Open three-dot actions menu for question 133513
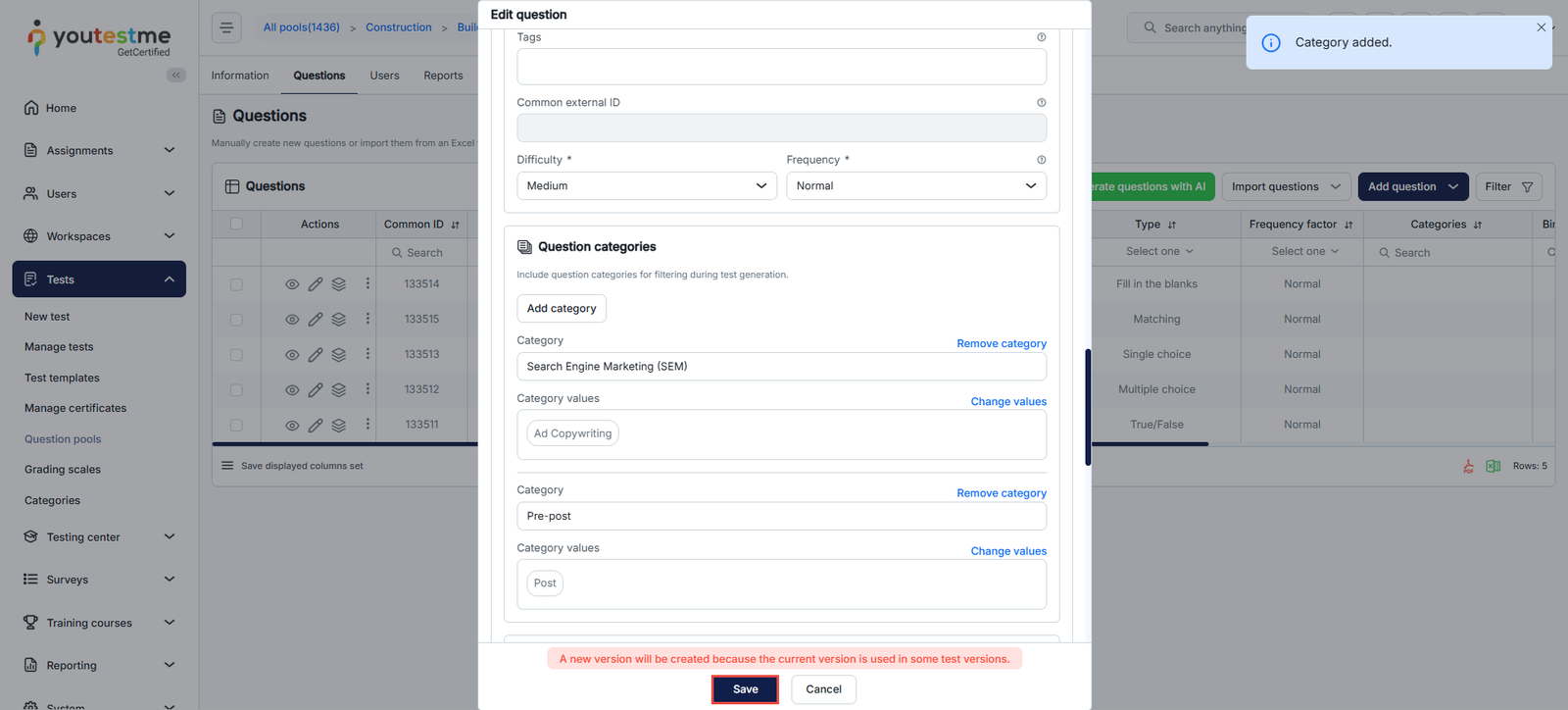1568x710 pixels. click(367, 354)
